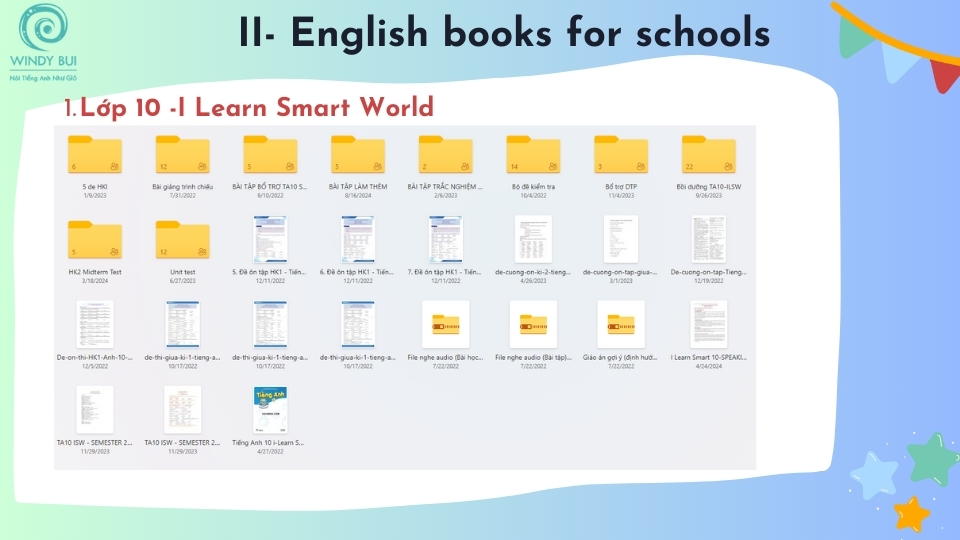
Task: Open the "File nghe audio (Bài học" zip archive
Action: pyautogui.click(x=445, y=323)
